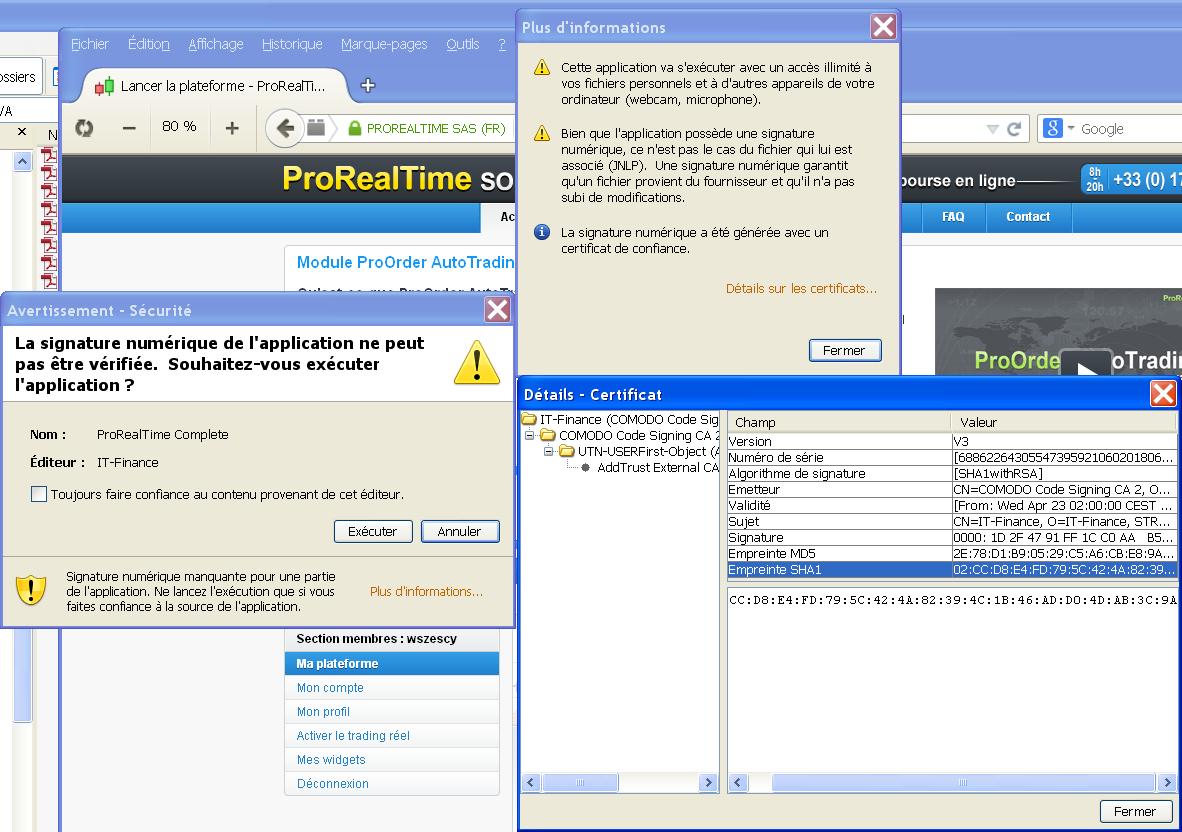Check 'Toujours faire confiance' checkbox
Image resolution: width=1182 pixels, height=832 pixels.
click(x=38, y=494)
